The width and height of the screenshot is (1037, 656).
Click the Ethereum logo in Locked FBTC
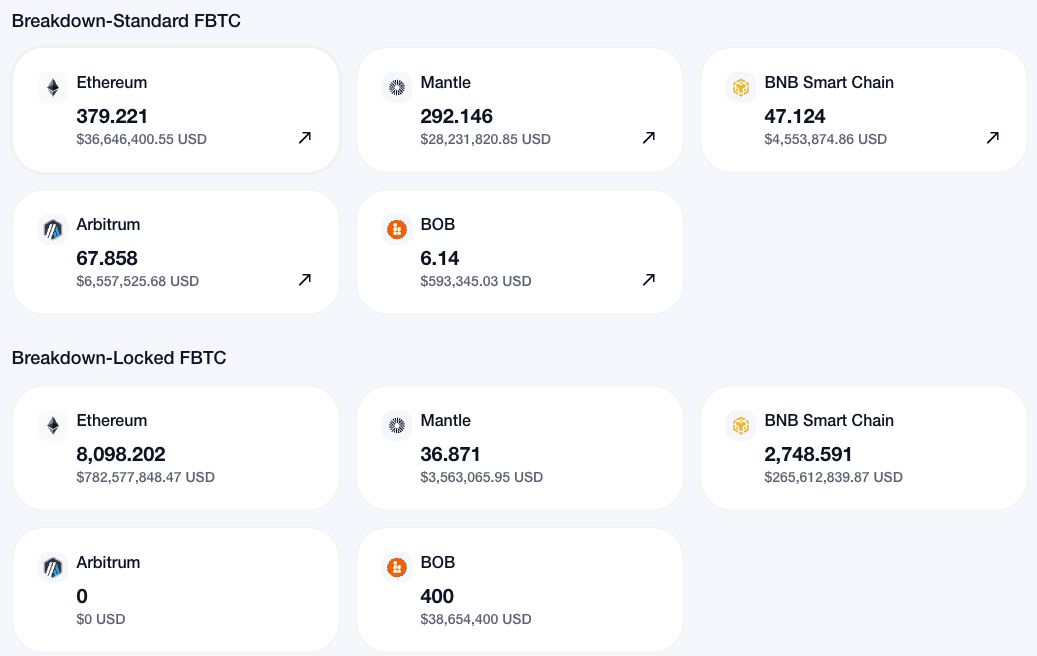point(52,425)
